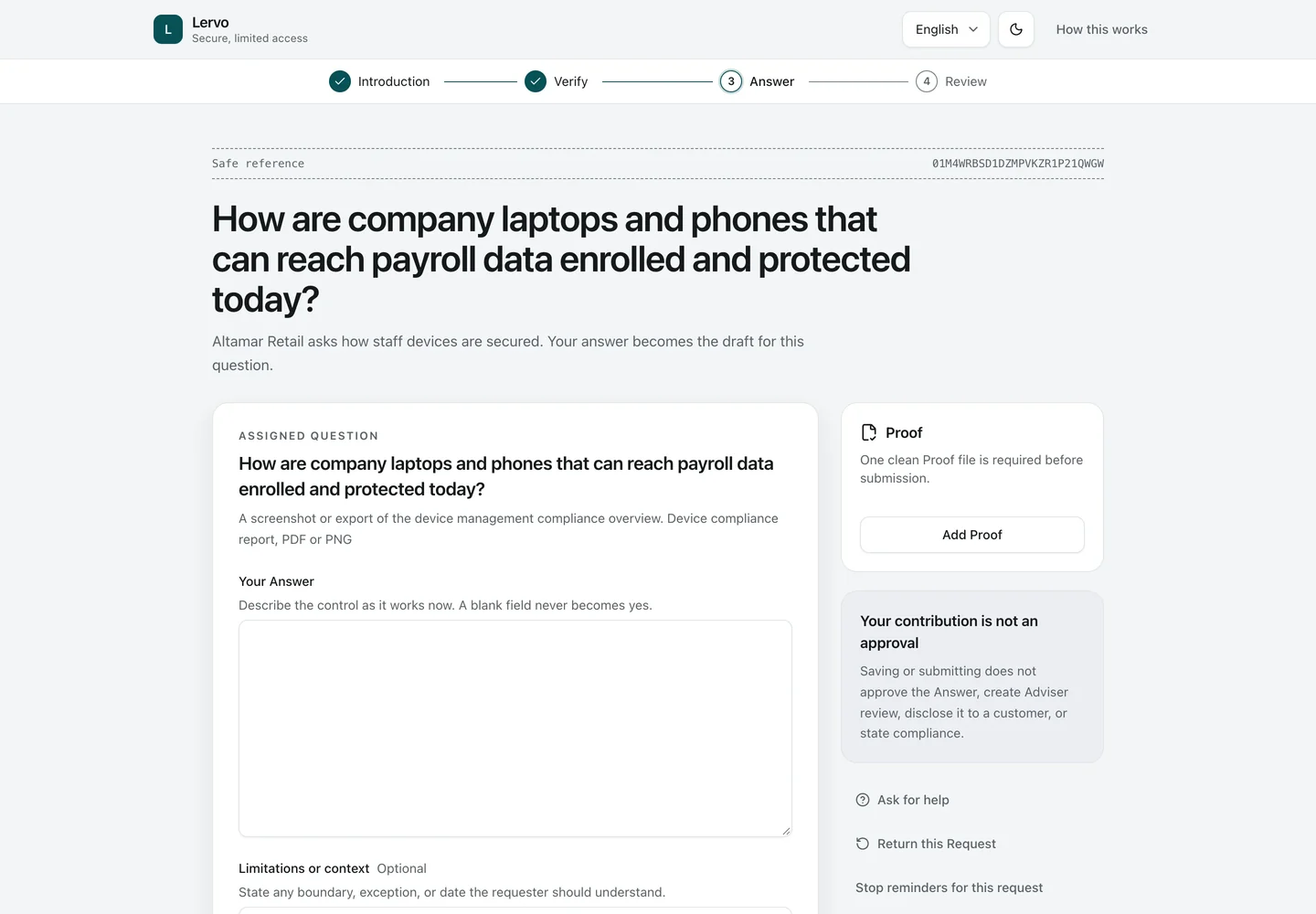Open the How this works link
Screen dimensions: 1316x914
click(x=1101, y=29)
